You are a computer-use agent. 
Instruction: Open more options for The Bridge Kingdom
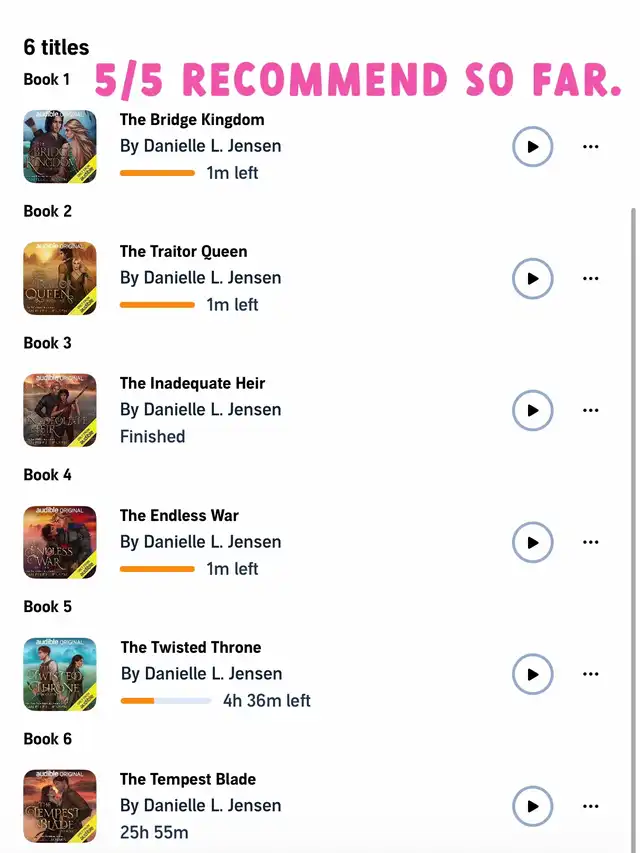[x=590, y=146]
